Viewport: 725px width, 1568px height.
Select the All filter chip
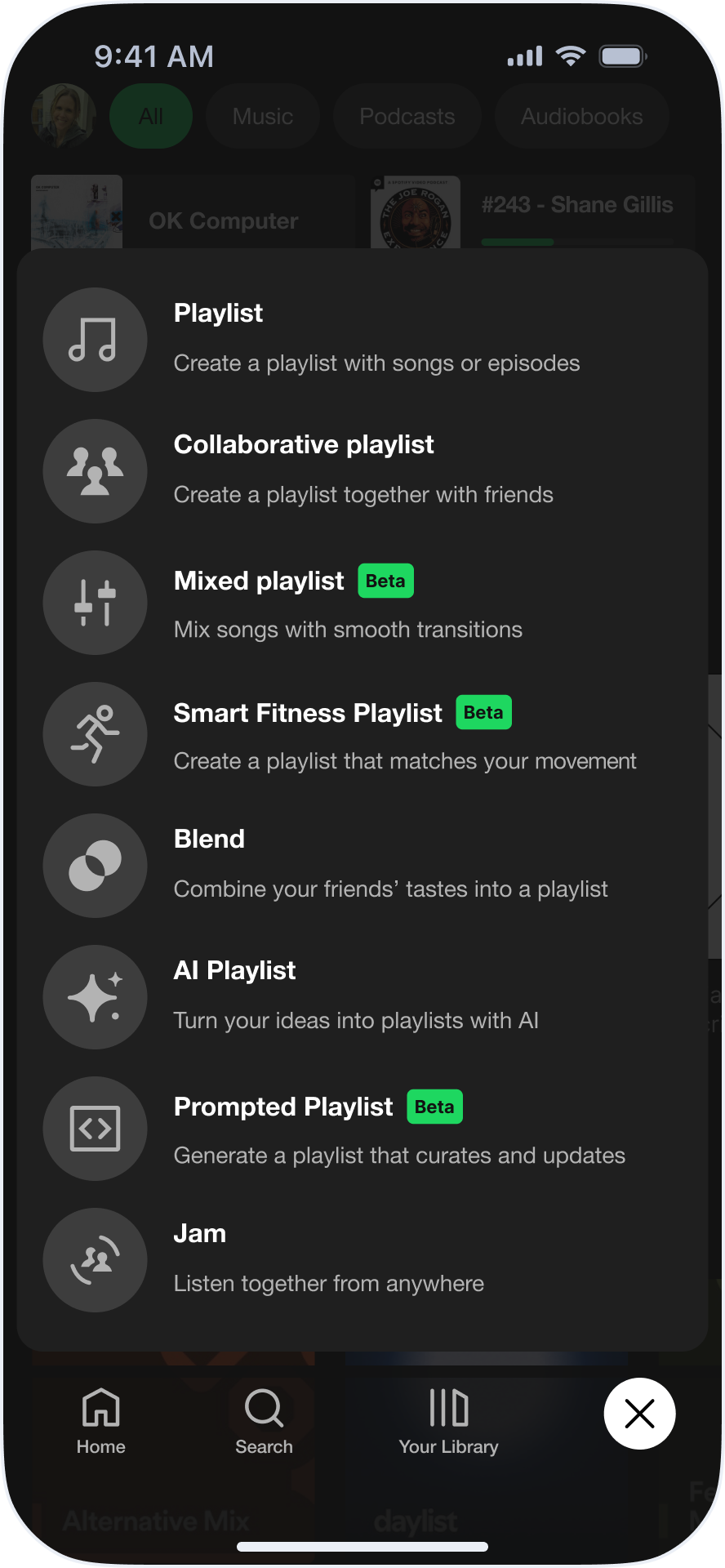[x=151, y=117]
